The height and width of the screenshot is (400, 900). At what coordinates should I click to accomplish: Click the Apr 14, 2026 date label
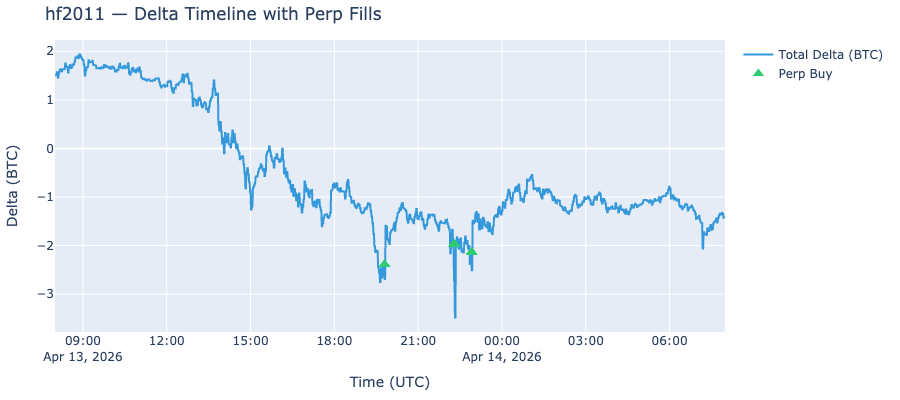tap(502, 356)
